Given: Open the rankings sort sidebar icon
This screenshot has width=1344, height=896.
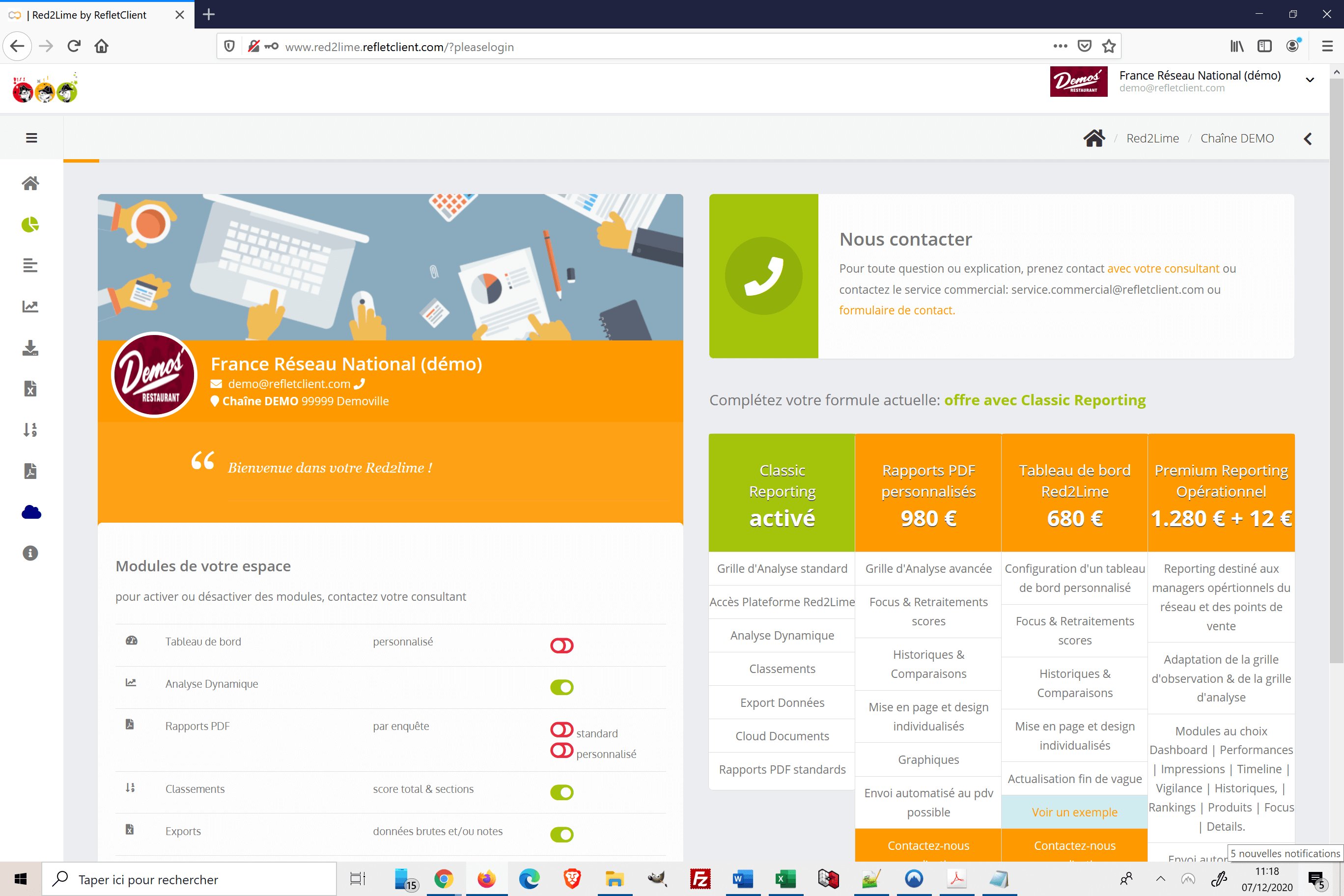Looking at the screenshot, I should [x=30, y=430].
